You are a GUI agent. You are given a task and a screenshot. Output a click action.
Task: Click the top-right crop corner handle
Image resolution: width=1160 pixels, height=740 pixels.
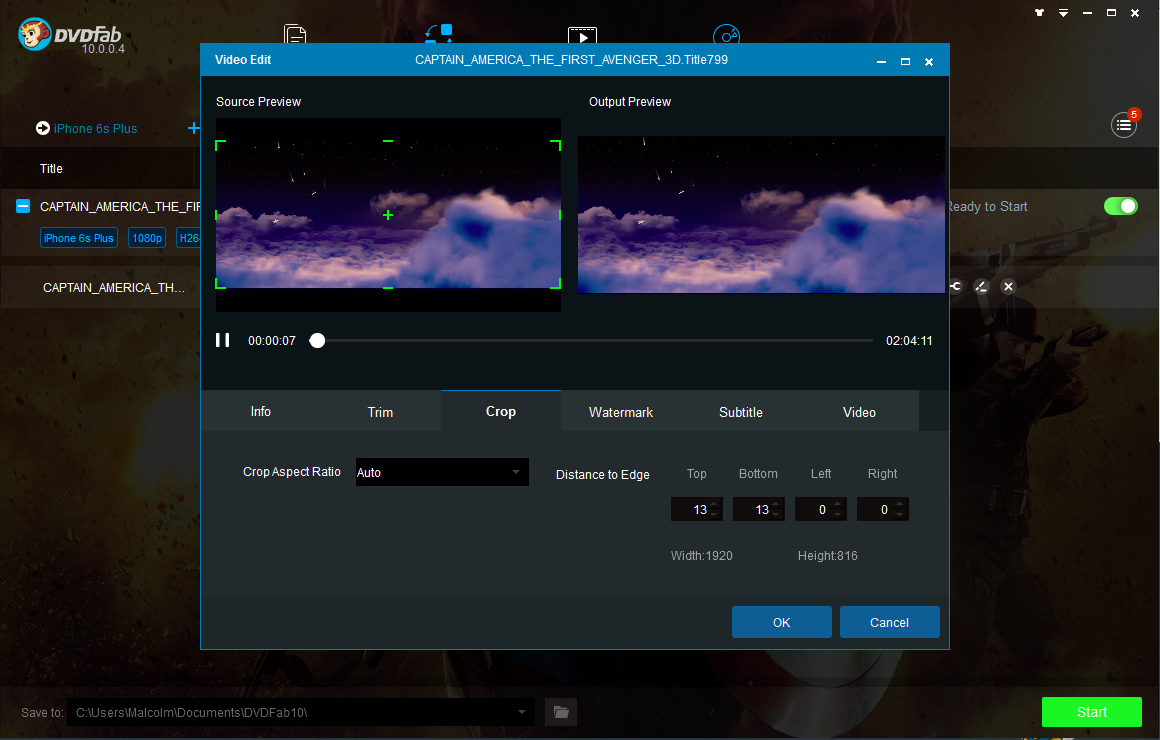tap(556, 144)
